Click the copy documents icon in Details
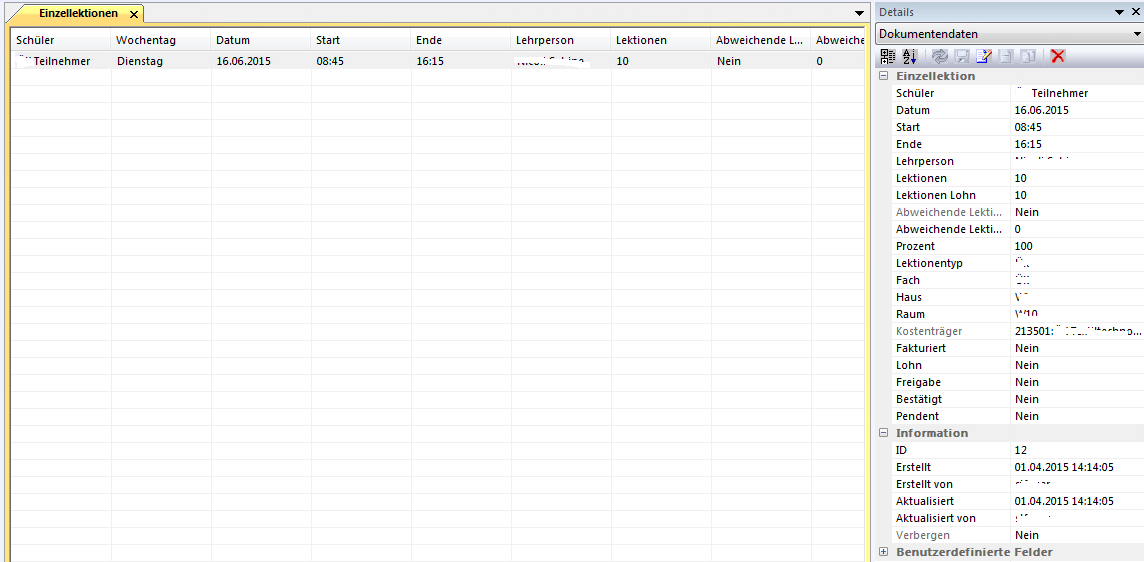 (1027, 56)
